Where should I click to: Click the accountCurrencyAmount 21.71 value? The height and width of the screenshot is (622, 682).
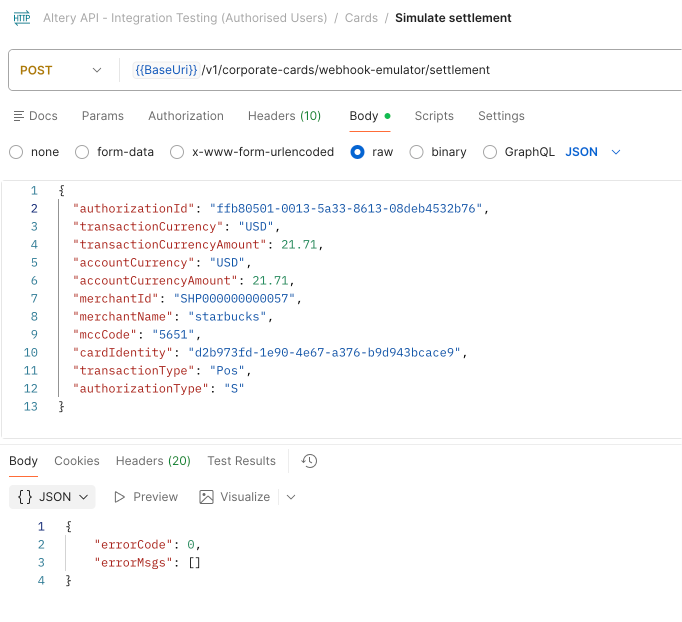[x=270, y=281]
